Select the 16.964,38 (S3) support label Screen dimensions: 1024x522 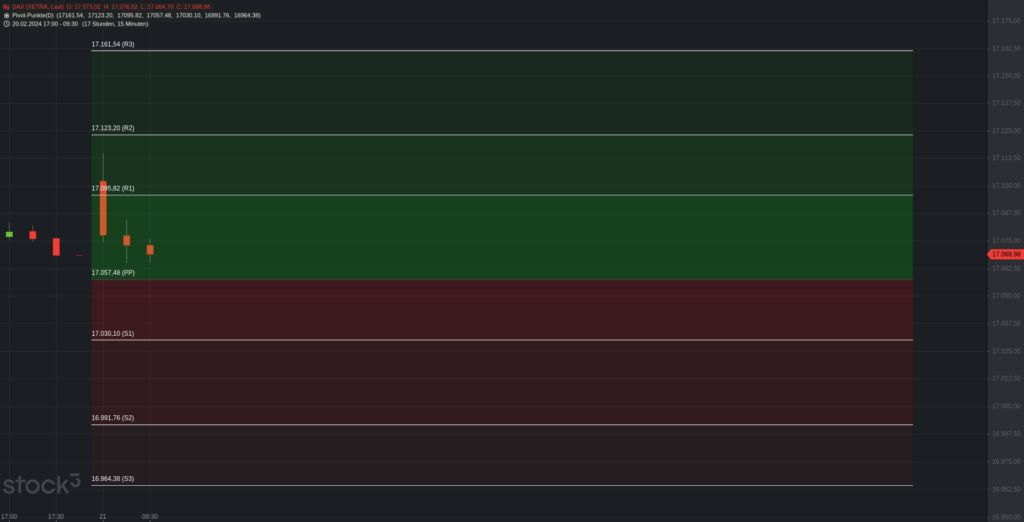[x=113, y=479]
